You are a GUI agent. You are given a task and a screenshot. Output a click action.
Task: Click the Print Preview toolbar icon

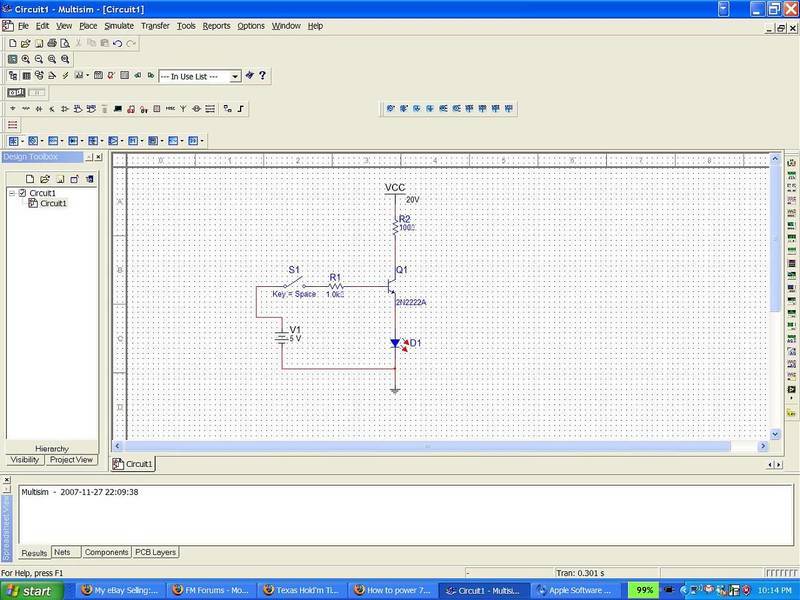64,44
